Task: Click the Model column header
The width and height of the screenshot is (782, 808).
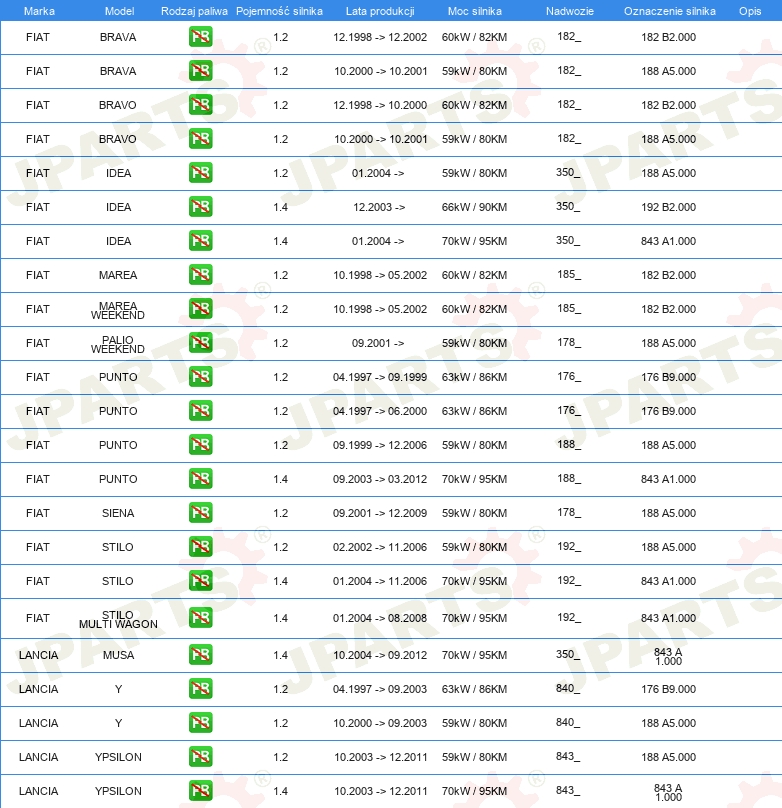Action: [120, 11]
